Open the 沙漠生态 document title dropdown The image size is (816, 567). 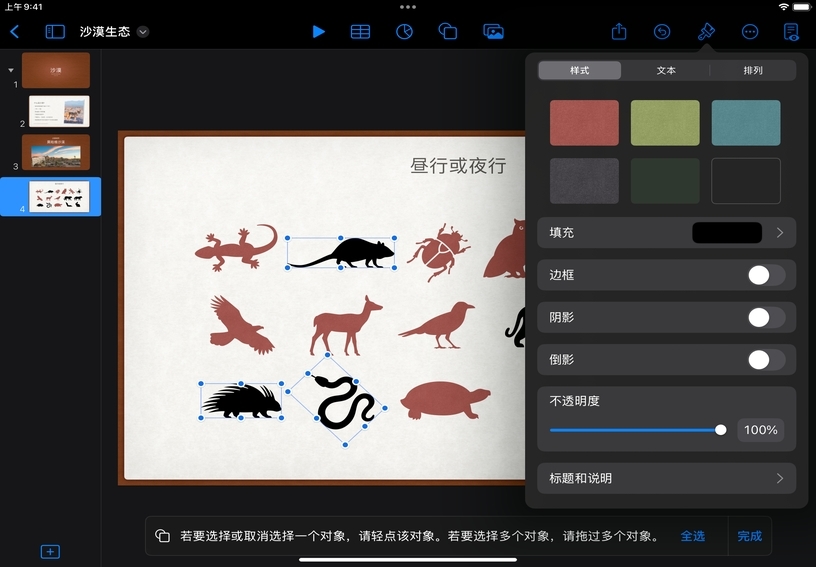click(143, 32)
